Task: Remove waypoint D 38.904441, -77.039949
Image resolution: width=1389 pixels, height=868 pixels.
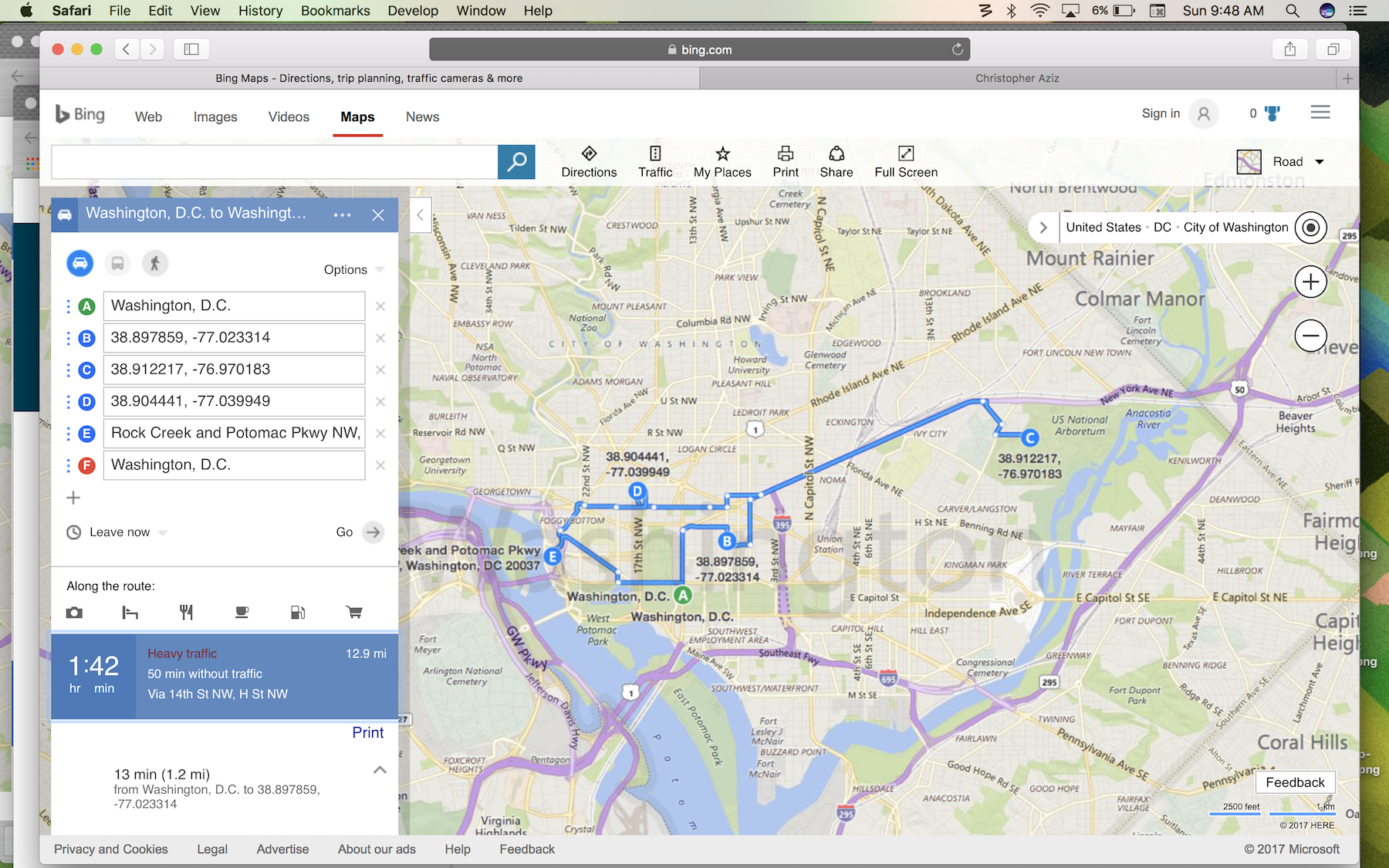Action: click(380, 401)
